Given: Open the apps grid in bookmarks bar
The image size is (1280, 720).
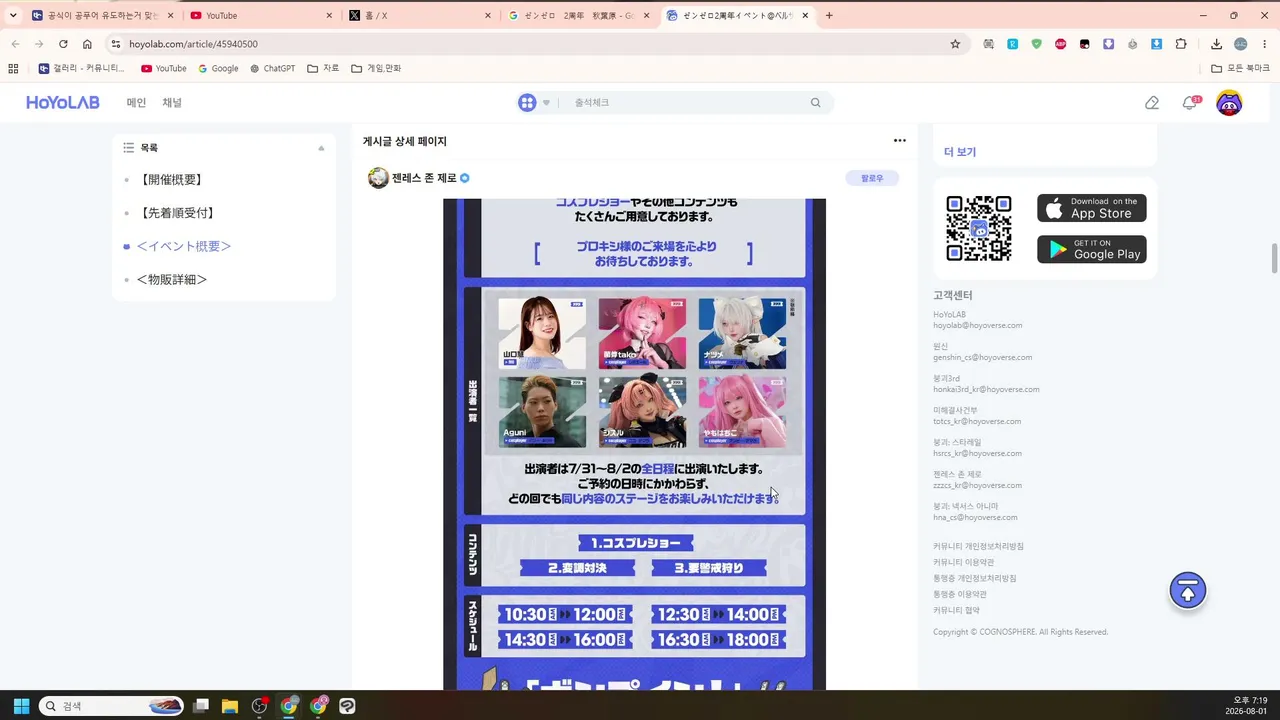Looking at the screenshot, I should tap(13, 69).
